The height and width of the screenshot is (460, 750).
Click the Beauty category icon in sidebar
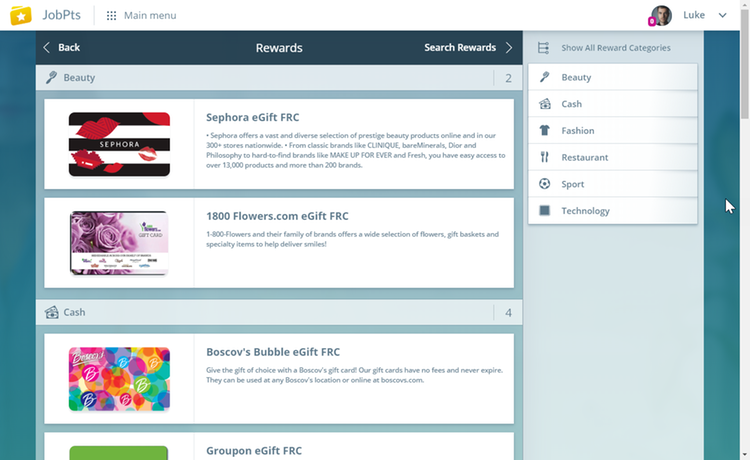coord(544,77)
